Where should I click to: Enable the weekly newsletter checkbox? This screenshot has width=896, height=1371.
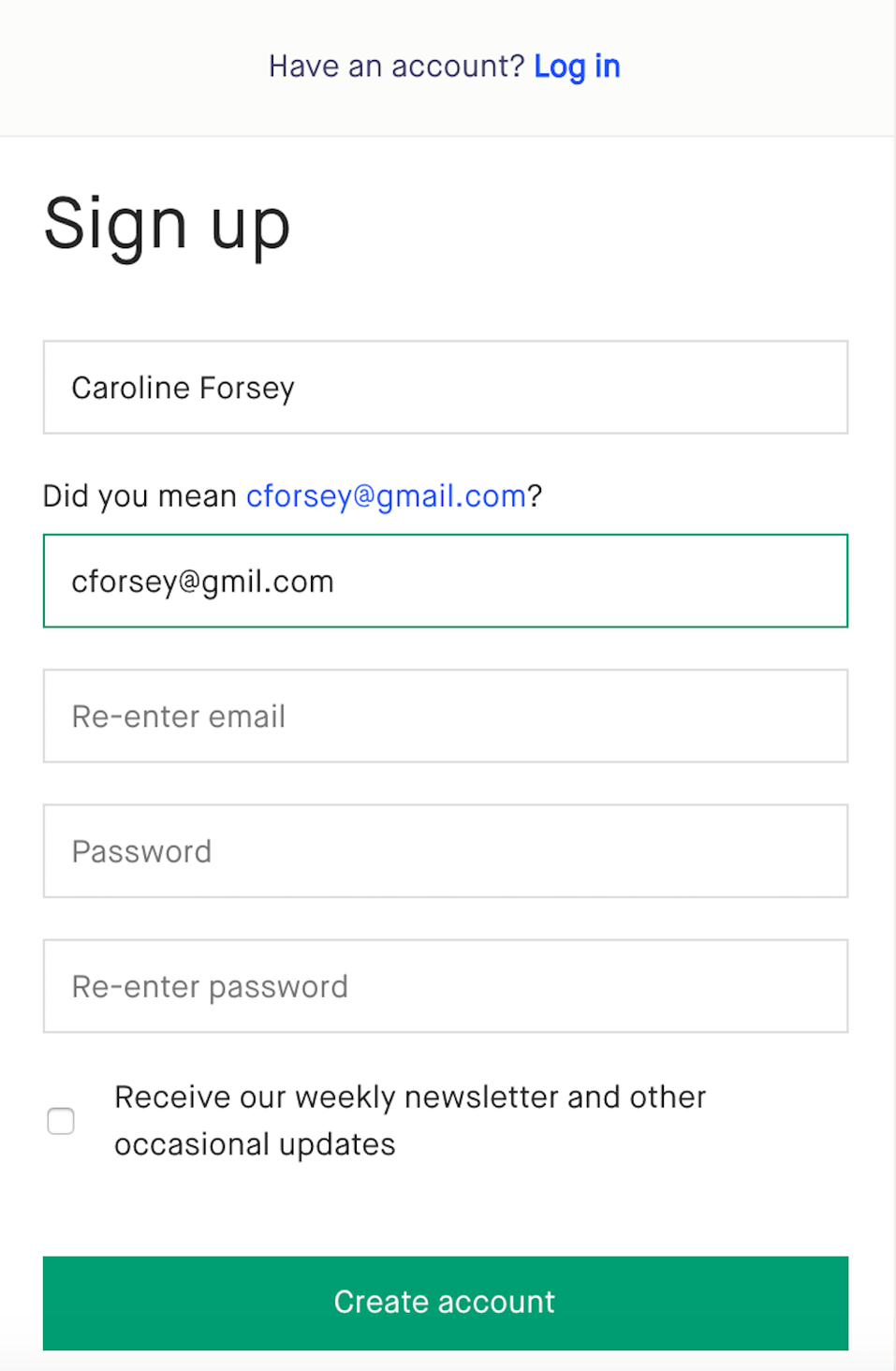(61, 1121)
